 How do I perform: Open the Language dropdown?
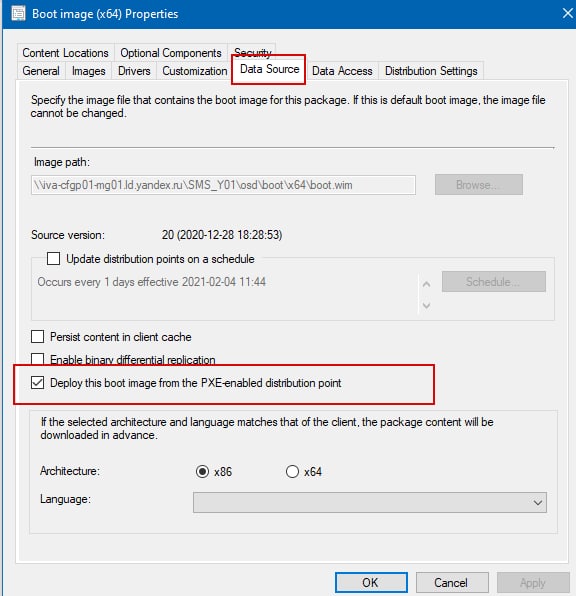370,502
